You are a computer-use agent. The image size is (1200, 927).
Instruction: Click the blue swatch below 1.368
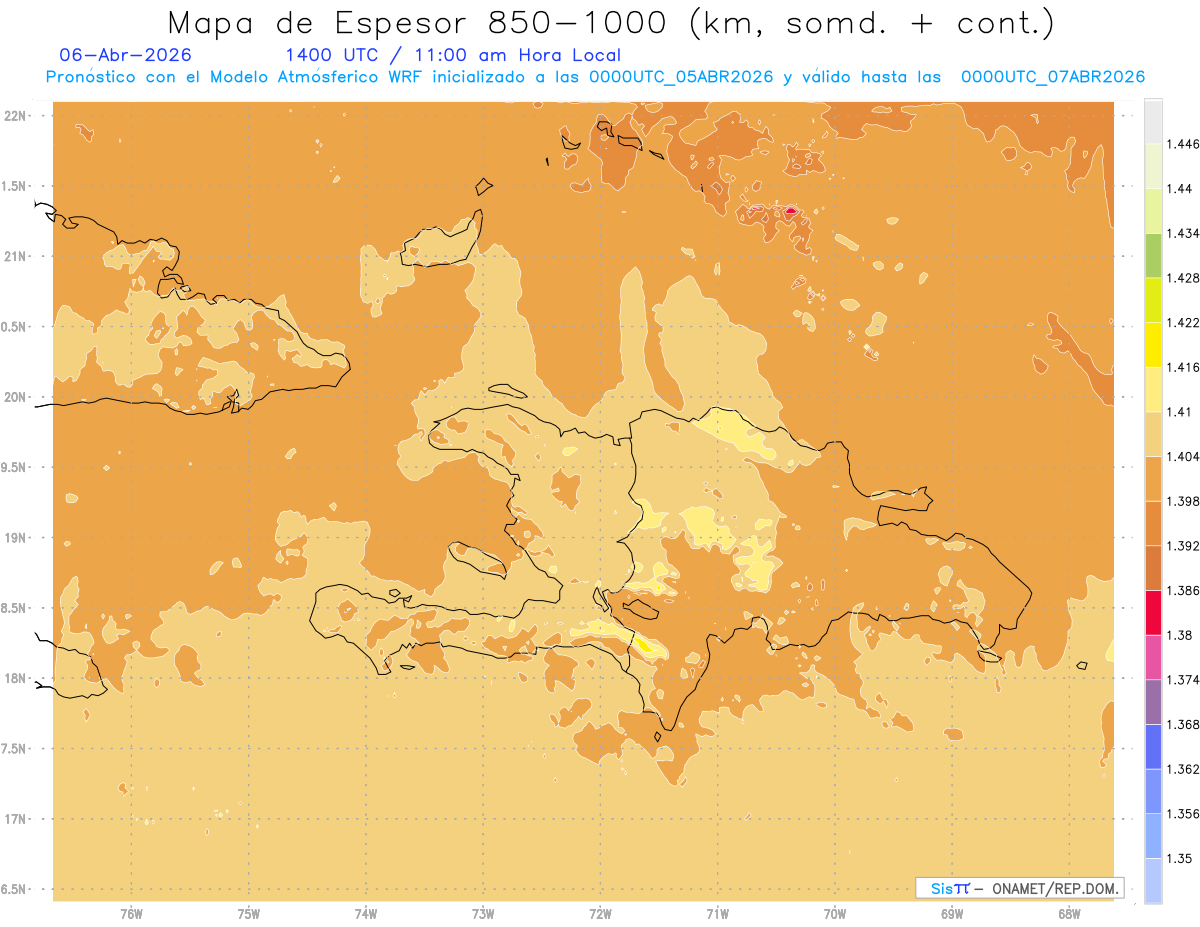[x=1153, y=746]
